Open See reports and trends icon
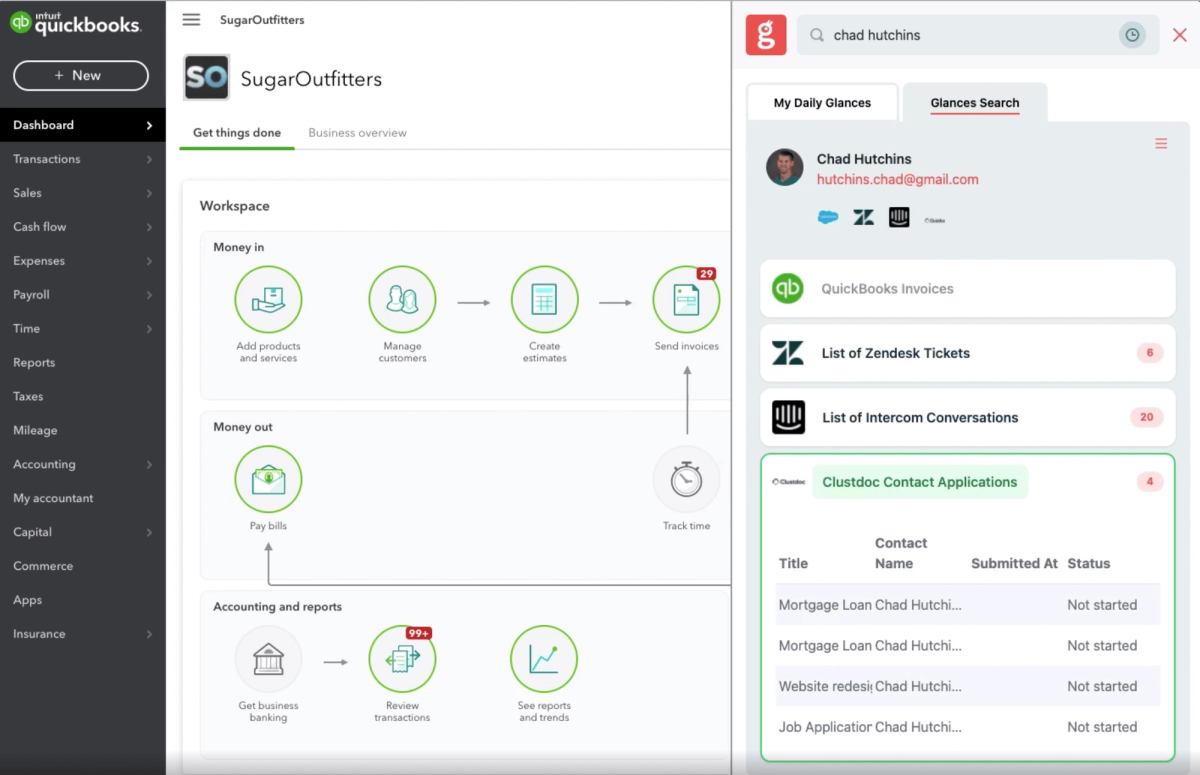 pyautogui.click(x=544, y=659)
